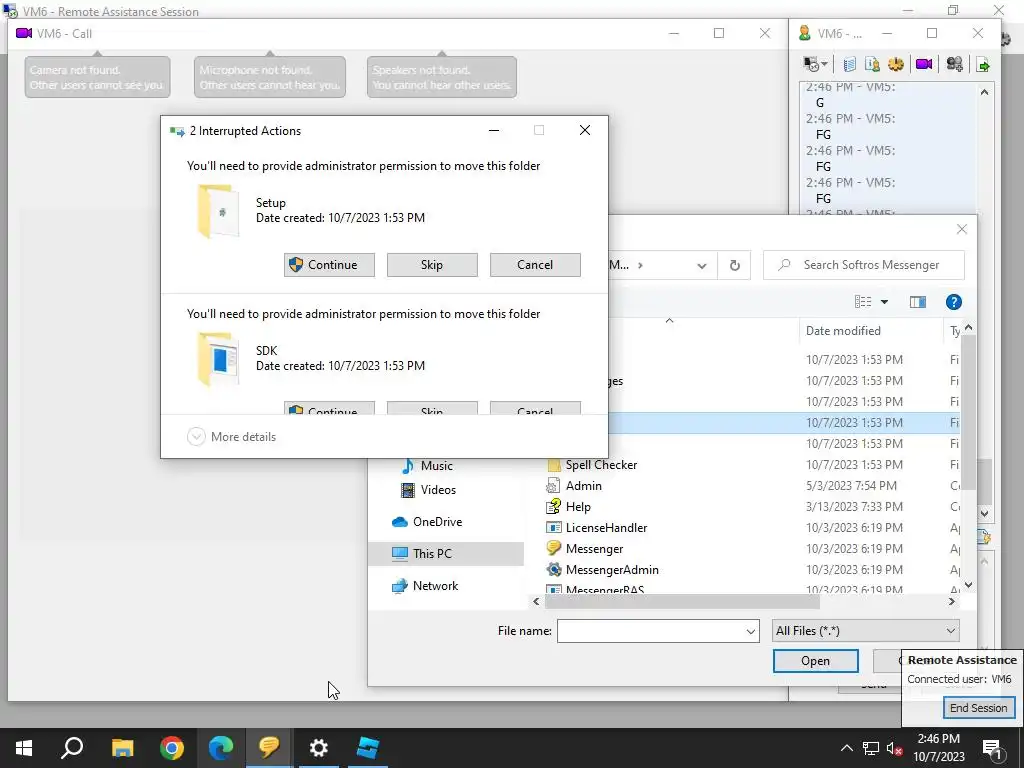Click the file list horizontal scroll left arrow
The width and height of the screenshot is (1024, 768).
[536, 601]
